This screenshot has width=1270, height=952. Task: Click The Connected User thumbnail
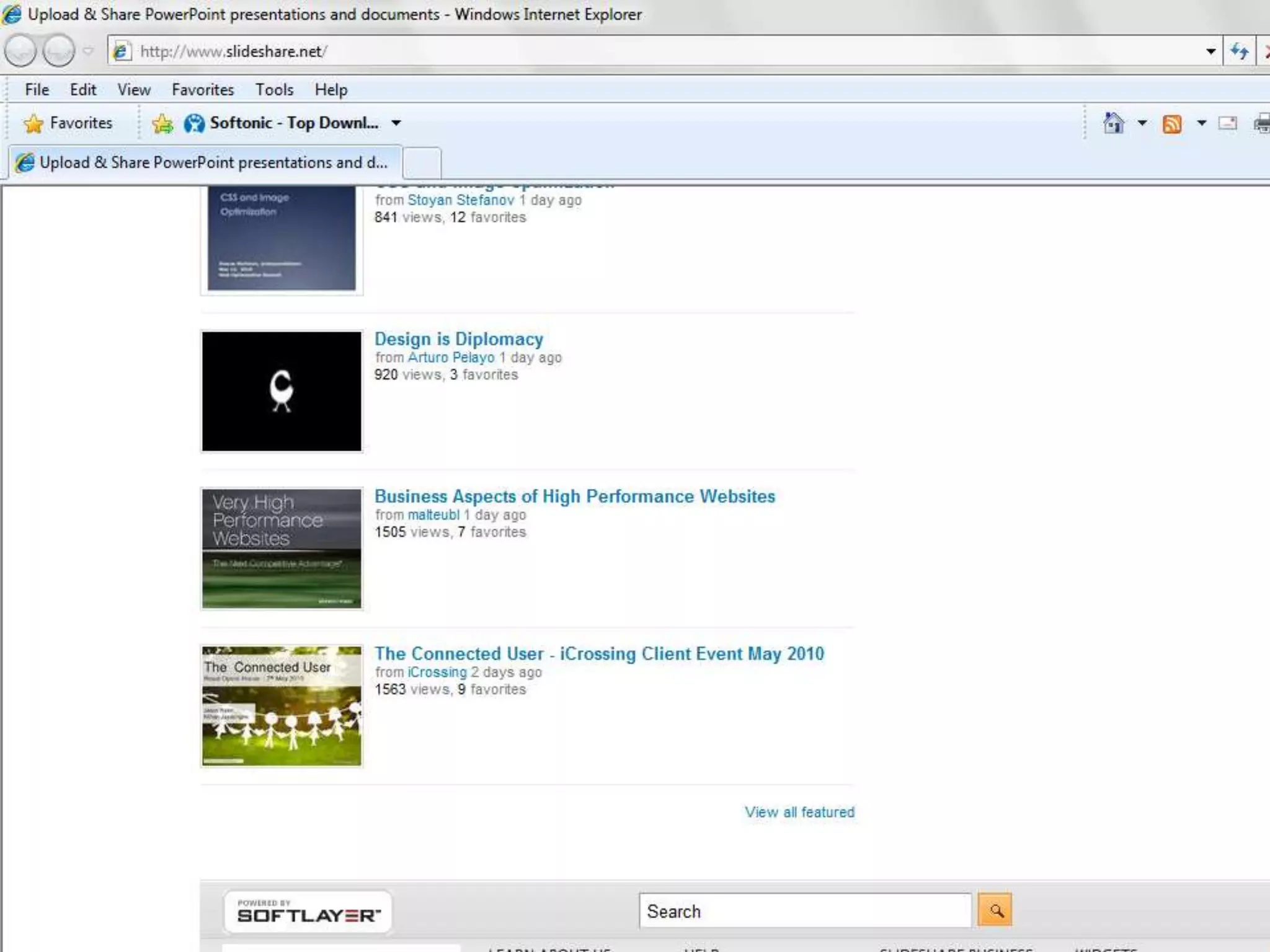[282, 706]
